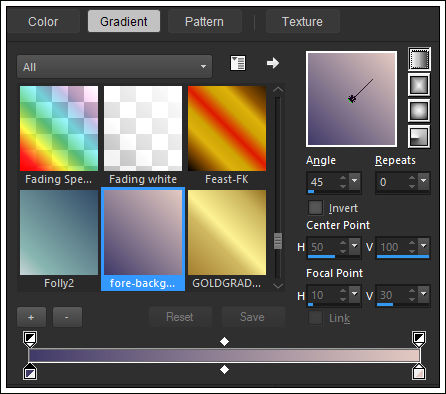Screen dimensions: 446x394
Task: Click the thumbnail view options icon
Action: (238, 63)
